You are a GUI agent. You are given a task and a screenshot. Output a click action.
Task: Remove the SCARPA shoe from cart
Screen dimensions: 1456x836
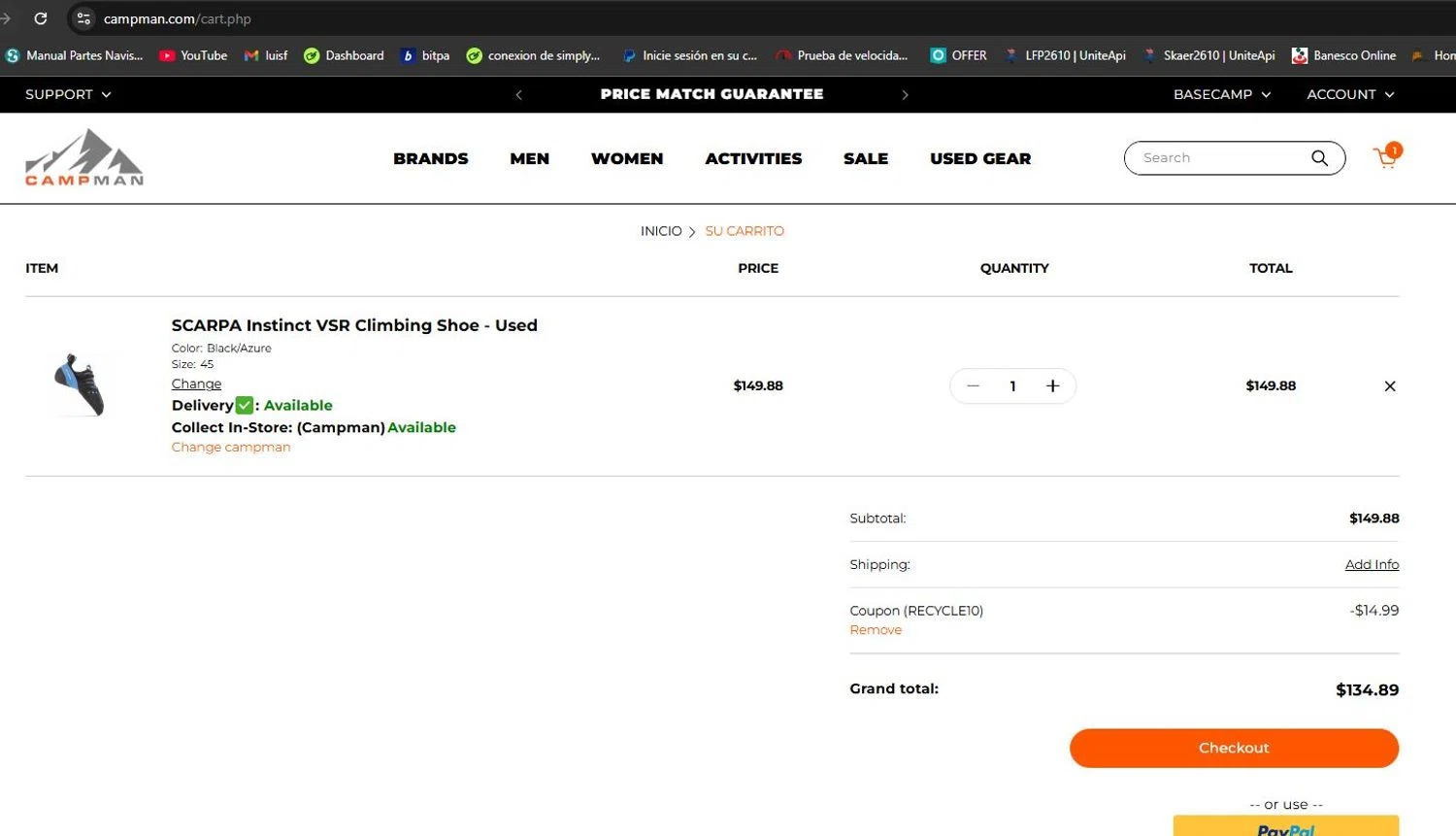[1390, 386]
